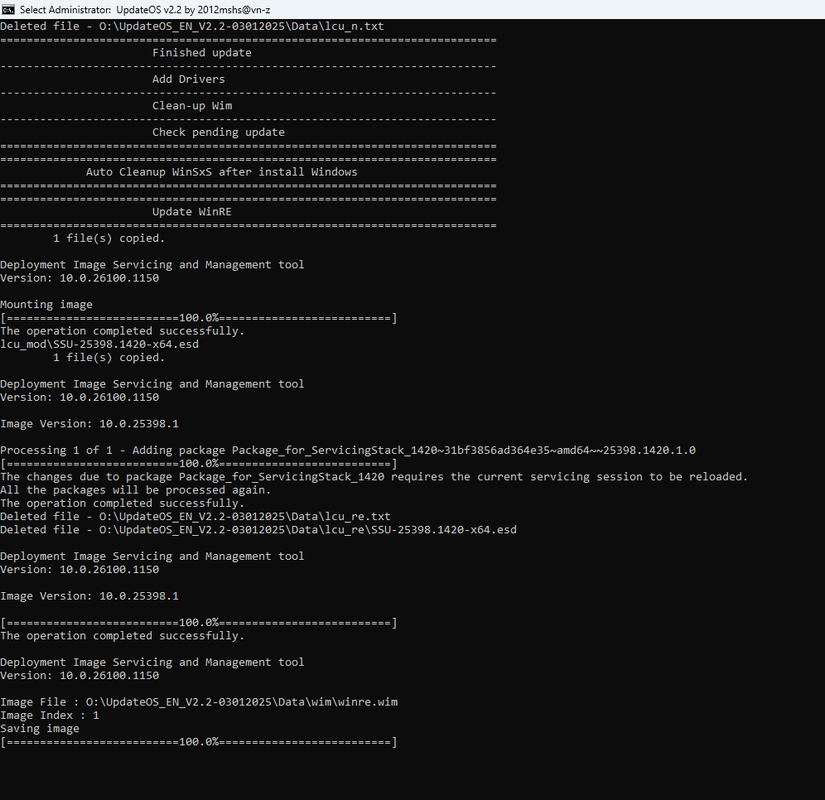Click the 'Add Drivers' heading
The width and height of the screenshot is (825, 800).
pyautogui.click(x=188, y=79)
